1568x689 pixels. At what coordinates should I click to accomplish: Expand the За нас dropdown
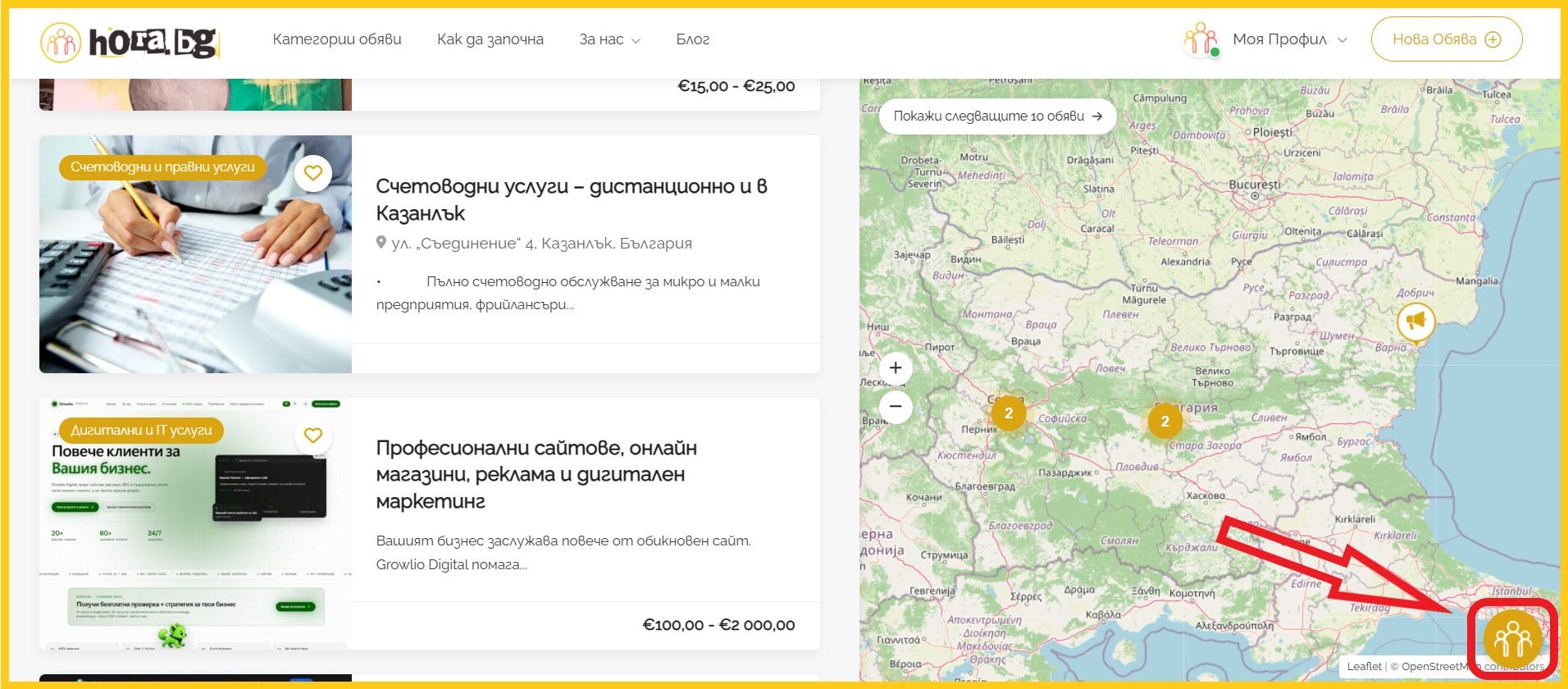point(609,39)
